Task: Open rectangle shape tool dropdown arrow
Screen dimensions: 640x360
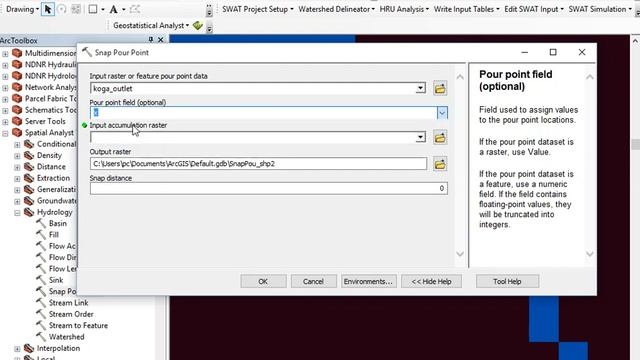Action: pos(103,9)
